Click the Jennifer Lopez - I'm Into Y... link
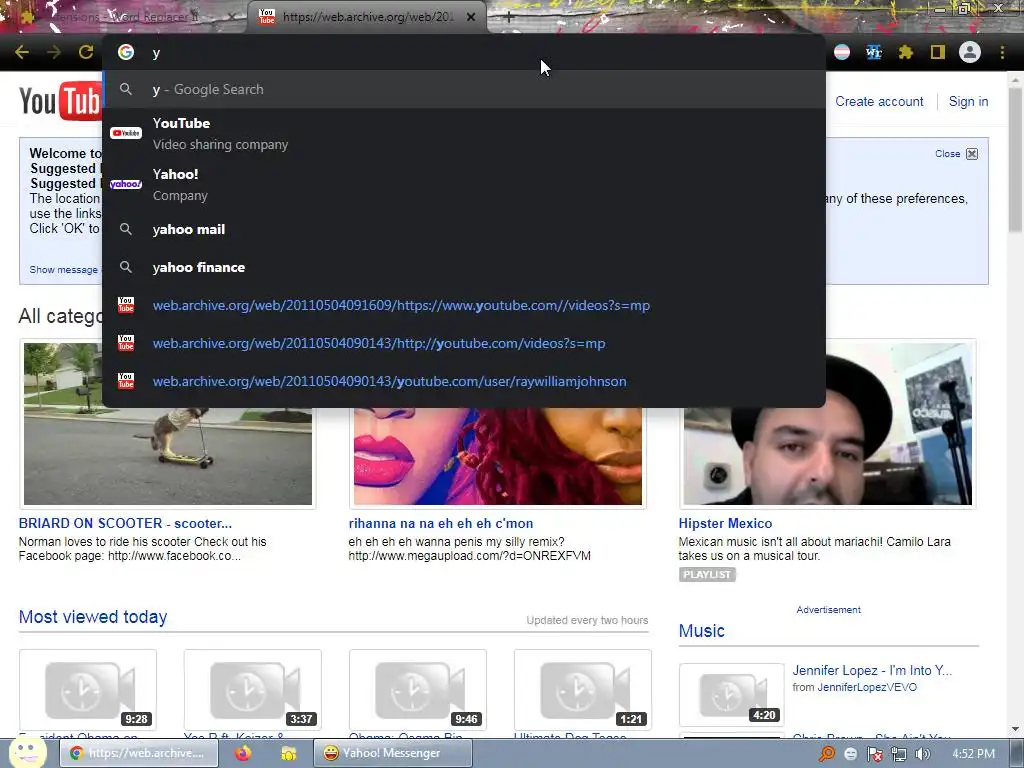 (x=872, y=670)
